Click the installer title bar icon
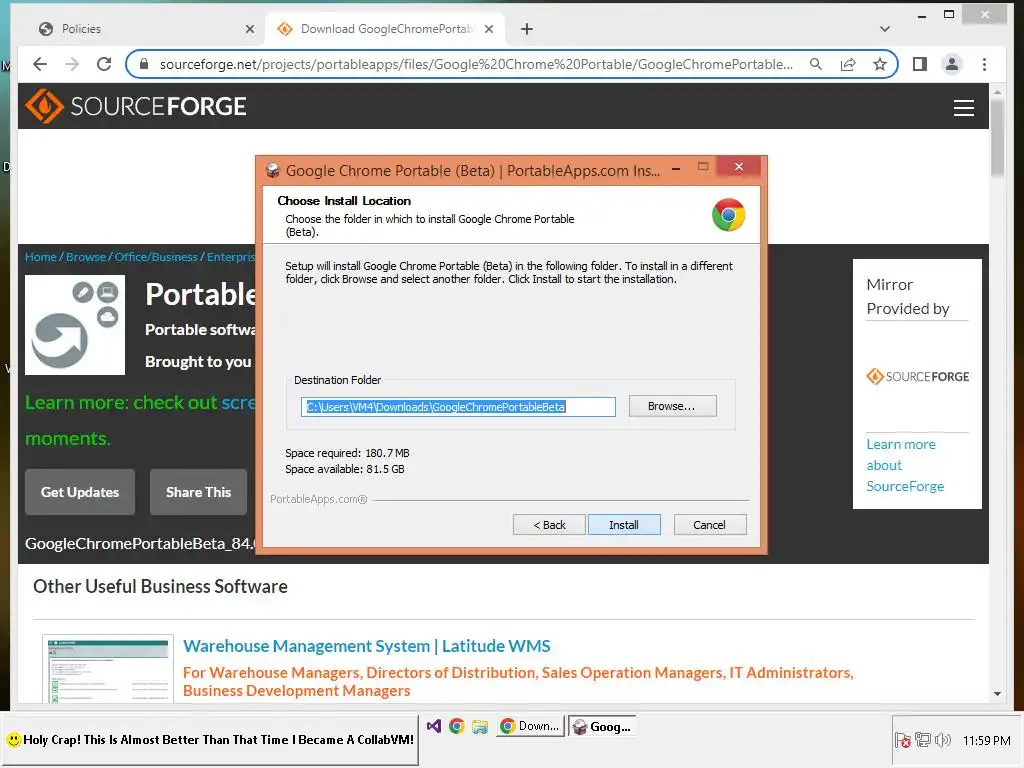 tap(273, 170)
